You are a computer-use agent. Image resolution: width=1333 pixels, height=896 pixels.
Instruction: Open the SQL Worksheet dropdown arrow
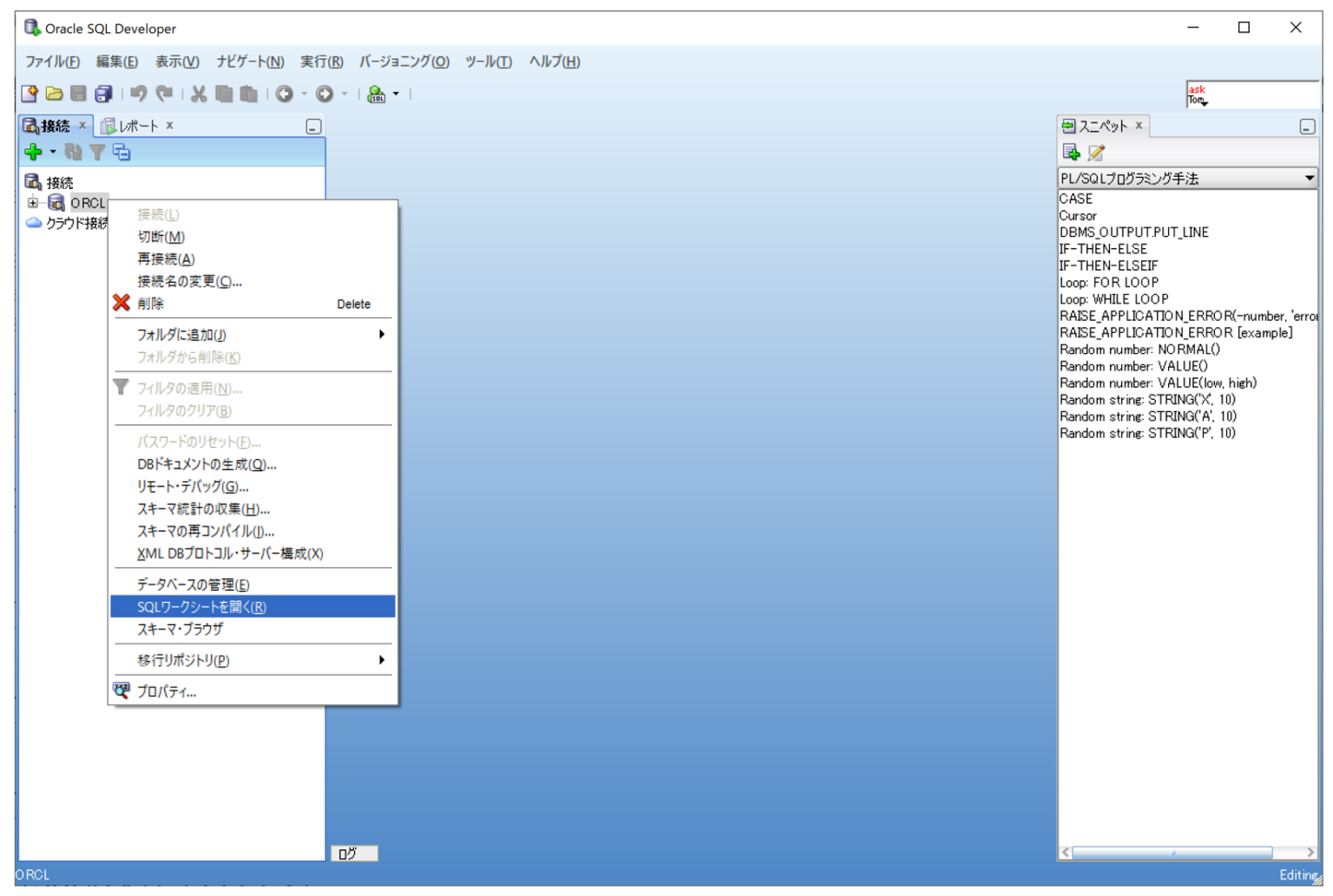tap(396, 94)
